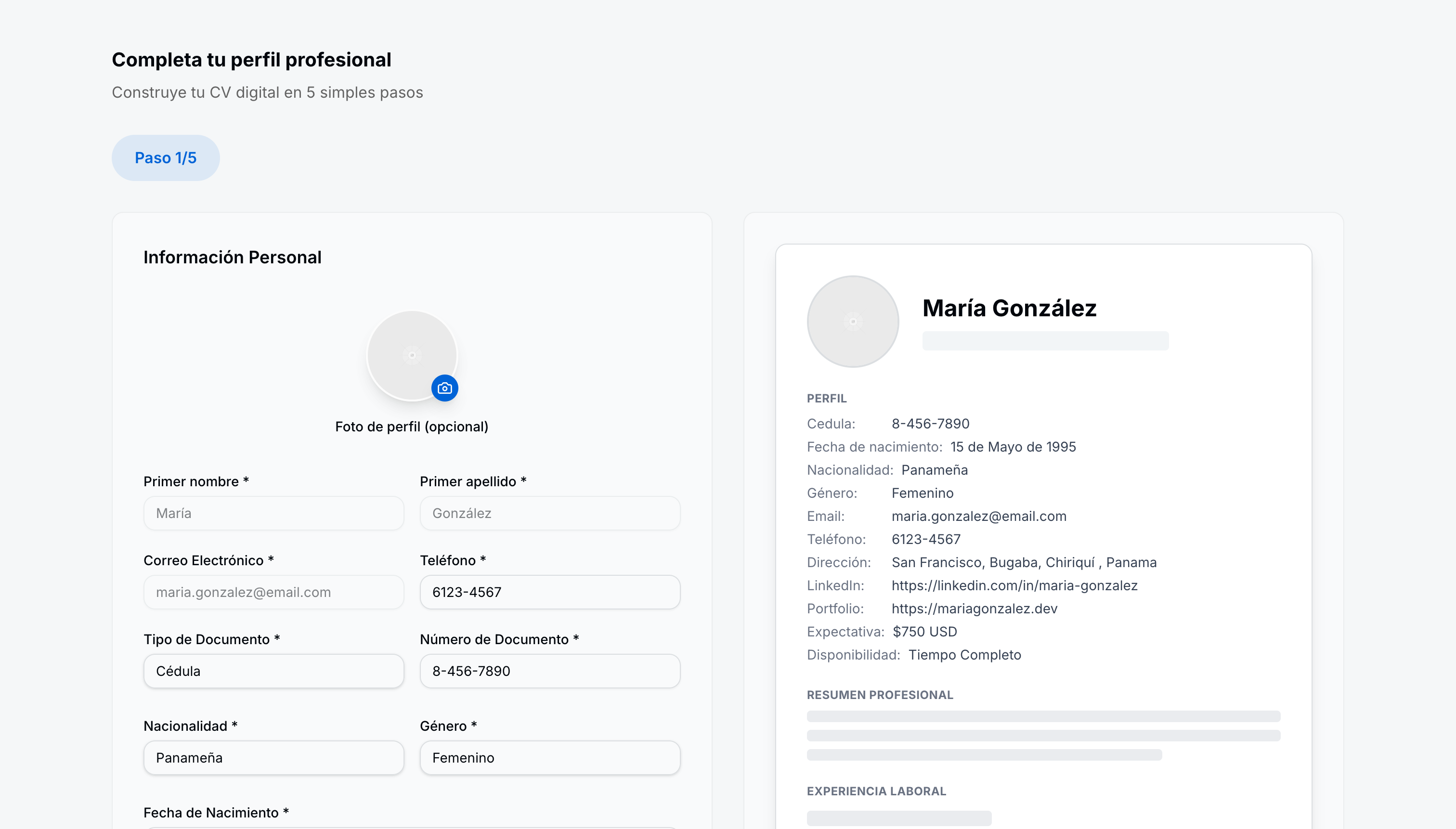1456x829 pixels.
Task: Click the Número de Documento field
Action: pyautogui.click(x=549, y=671)
